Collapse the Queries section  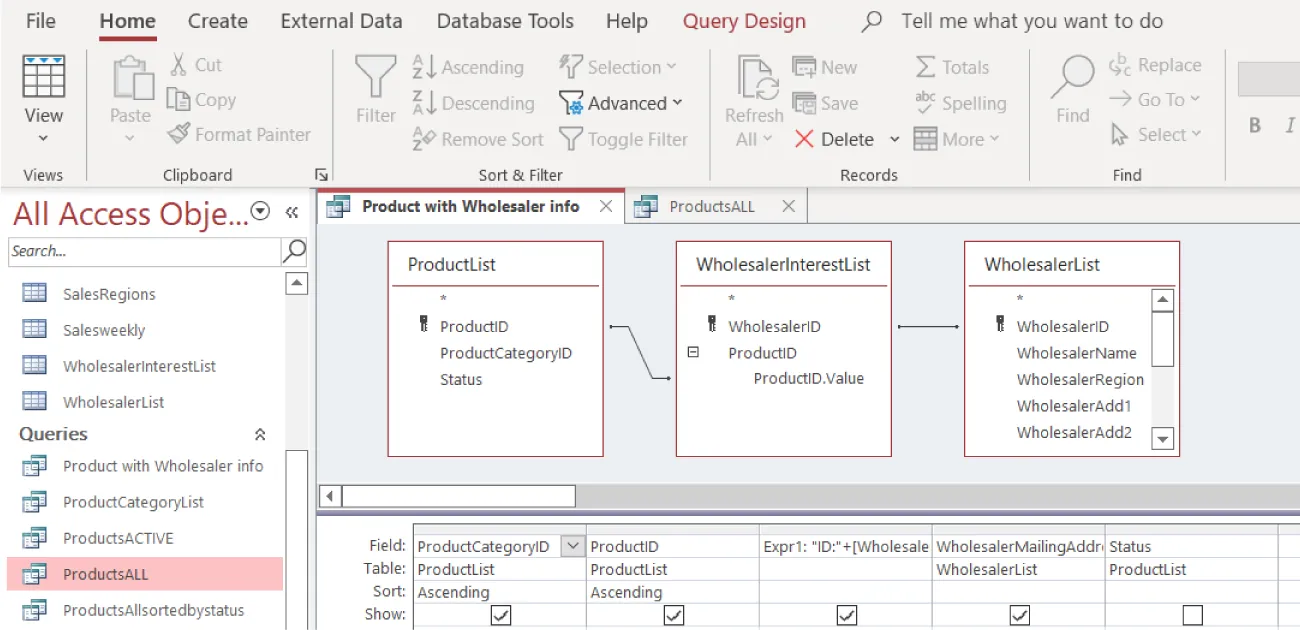pyautogui.click(x=259, y=434)
